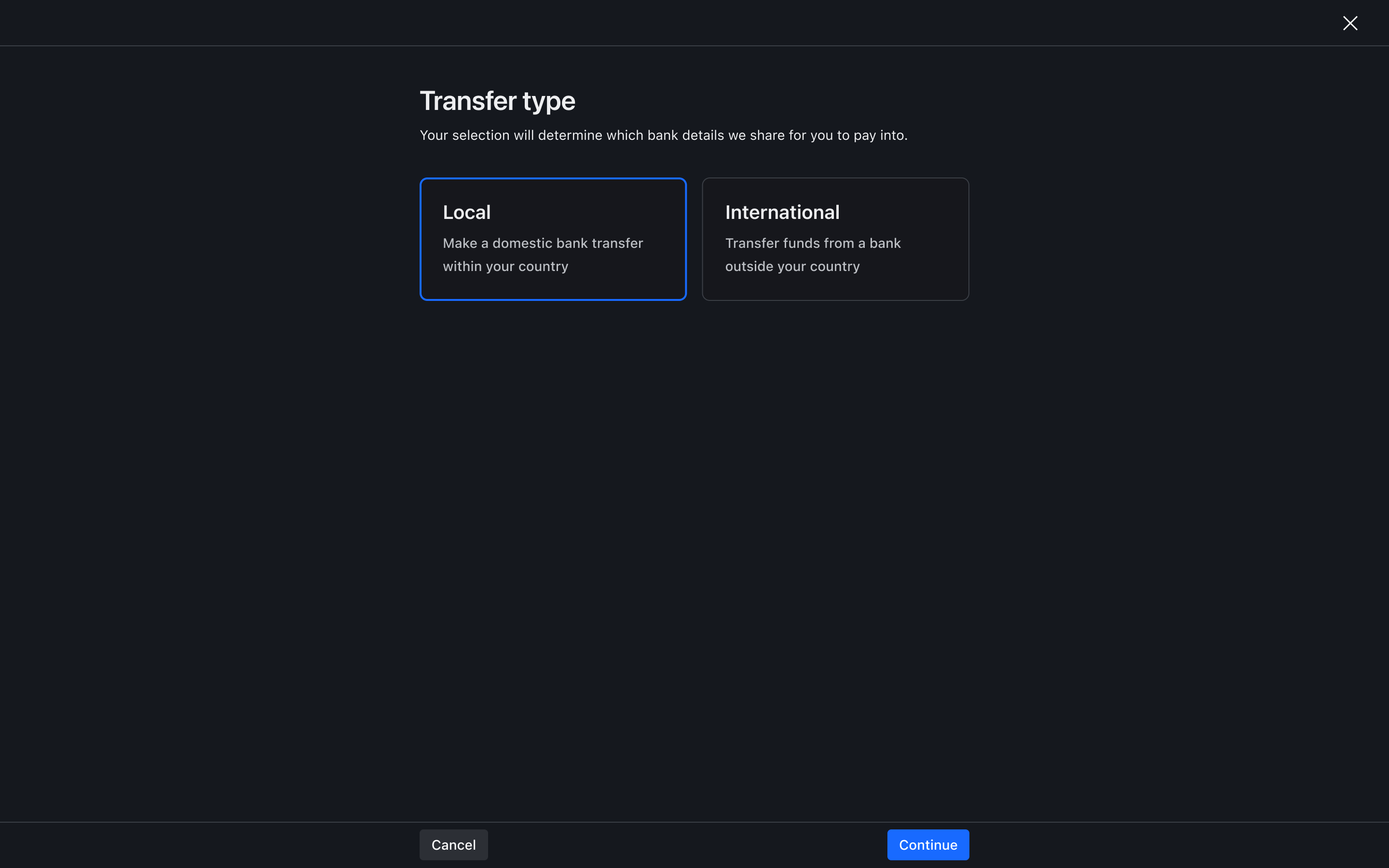Choose the International transfer option card
This screenshot has width=1389, height=868.
click(x=835, y=239)
